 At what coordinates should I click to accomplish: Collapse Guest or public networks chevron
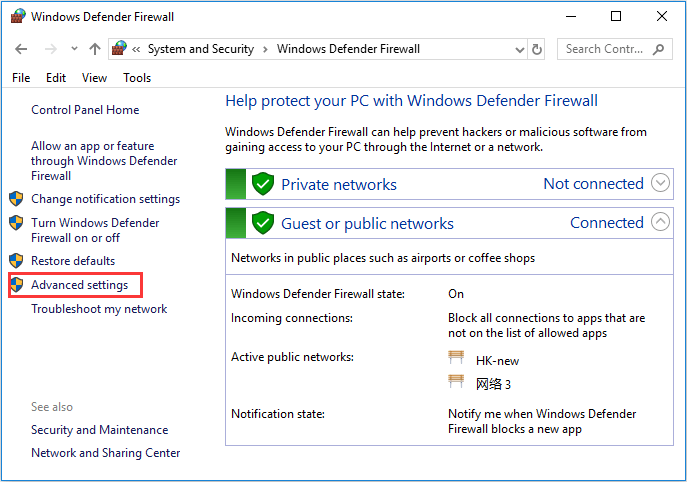pos(660,222)
